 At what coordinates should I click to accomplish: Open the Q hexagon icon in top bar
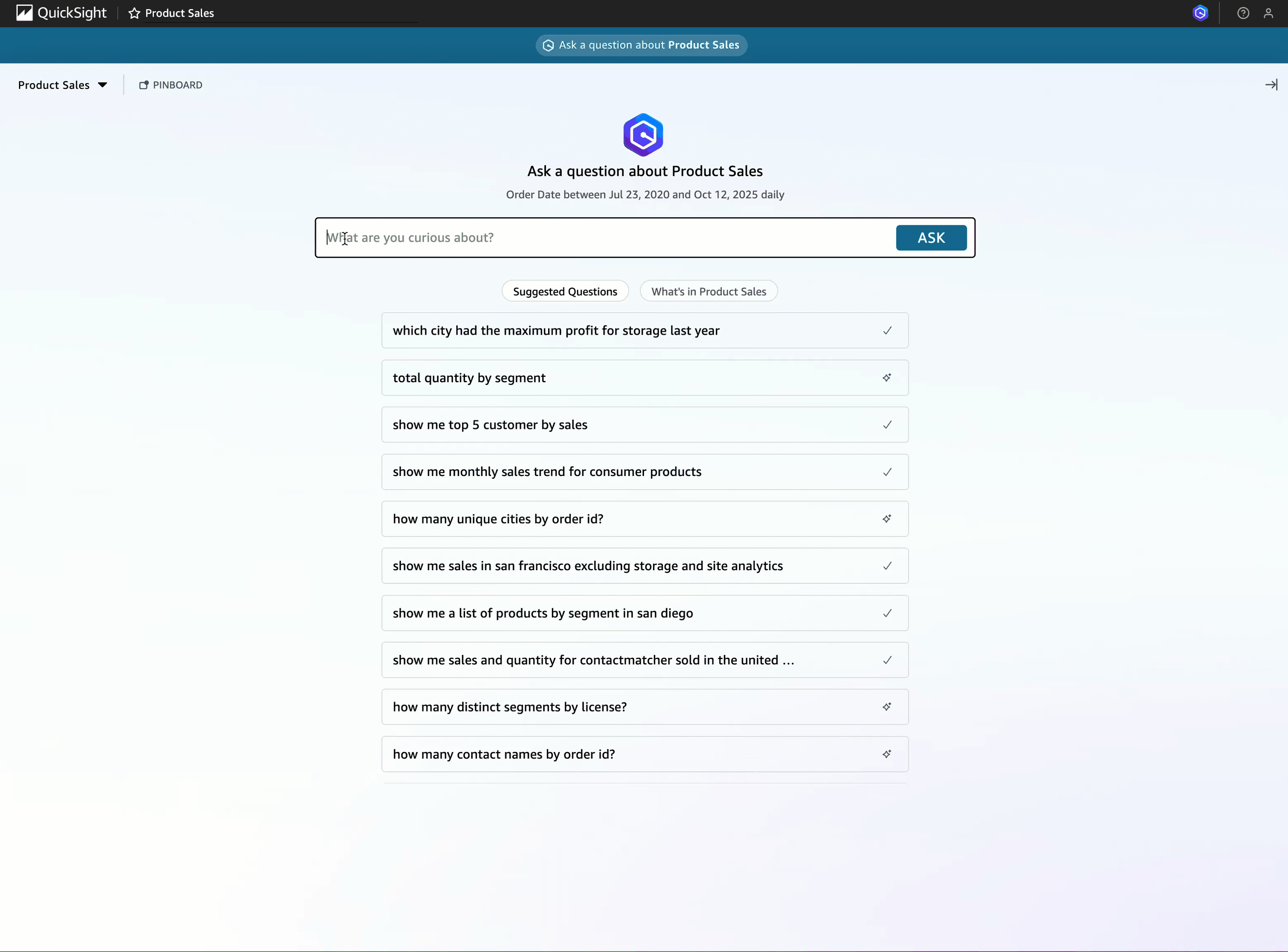pos(1200,13)
